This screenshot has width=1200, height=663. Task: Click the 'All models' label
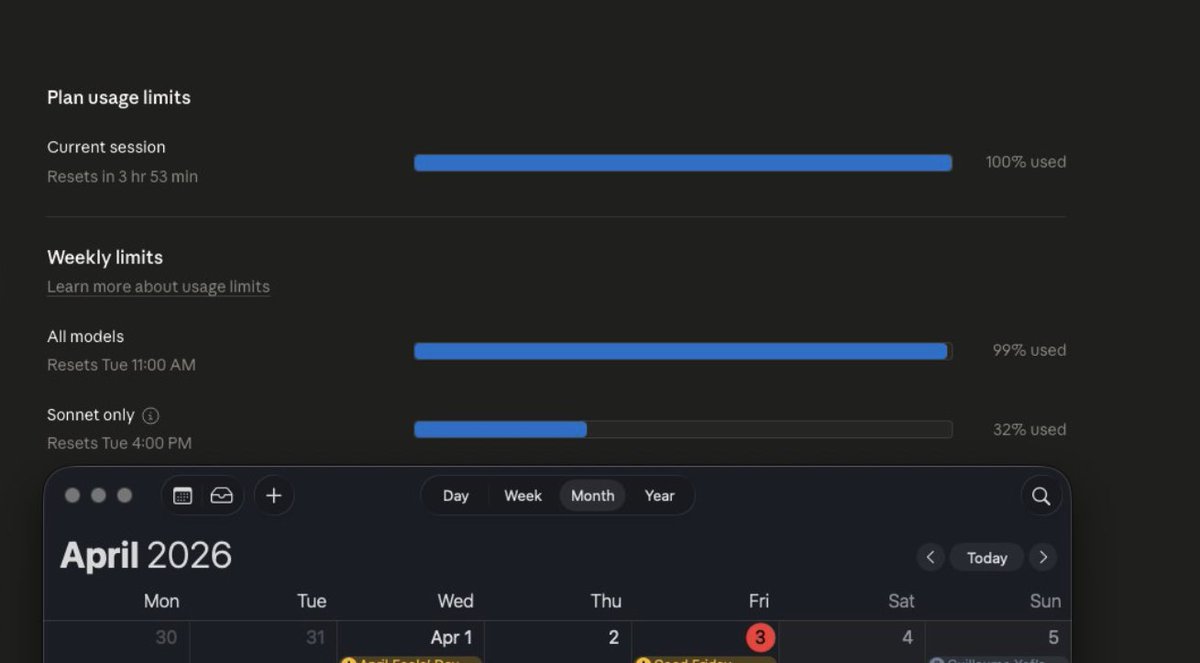click(85, 337)
